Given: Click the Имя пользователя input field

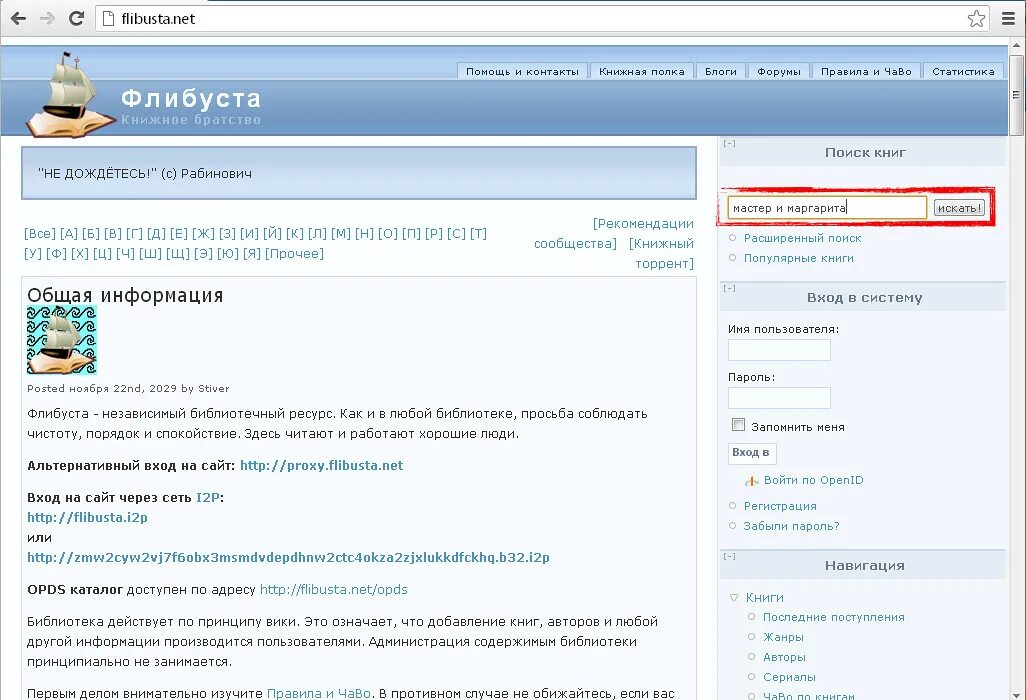Looking at the screenshot, I should tap(779, 350).
